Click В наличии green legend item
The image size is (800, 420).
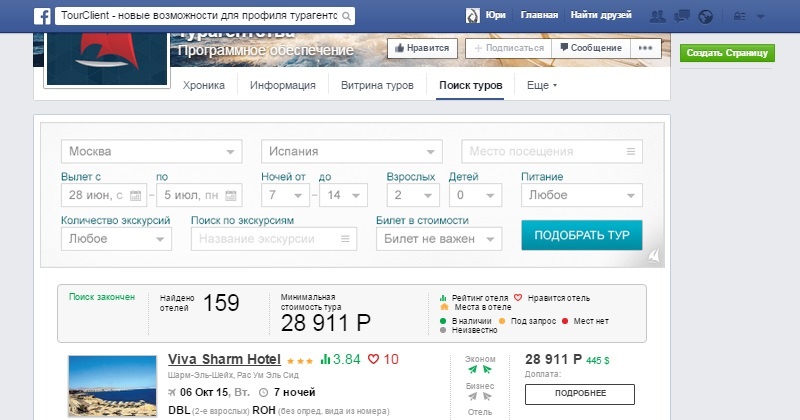coord(465,321)
